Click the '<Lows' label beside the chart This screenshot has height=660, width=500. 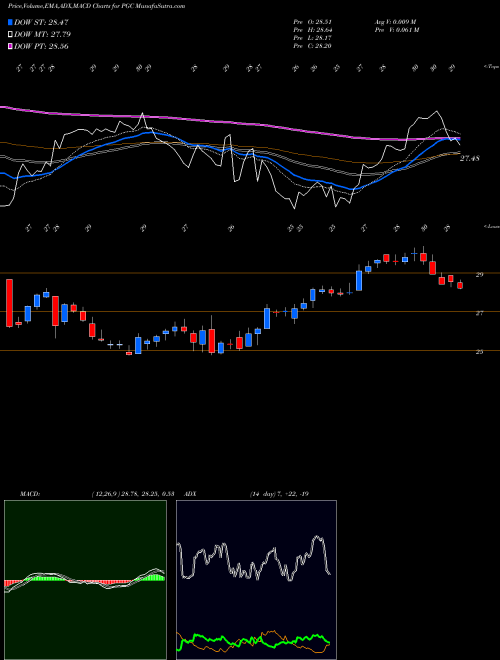[x=491, y=226]
